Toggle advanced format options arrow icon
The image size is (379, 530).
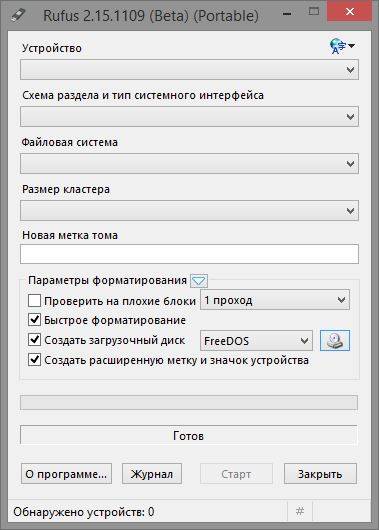(x=199, y=281)
